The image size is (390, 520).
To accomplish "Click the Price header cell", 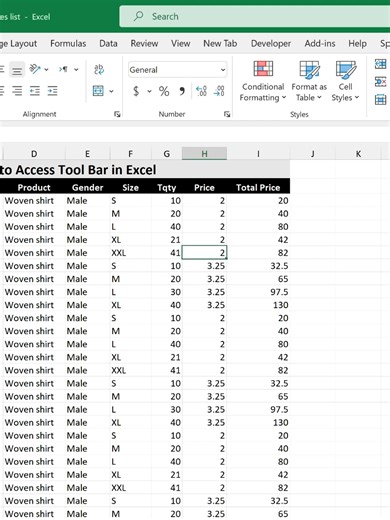I will pyautogui.click(x=204, y=187).
